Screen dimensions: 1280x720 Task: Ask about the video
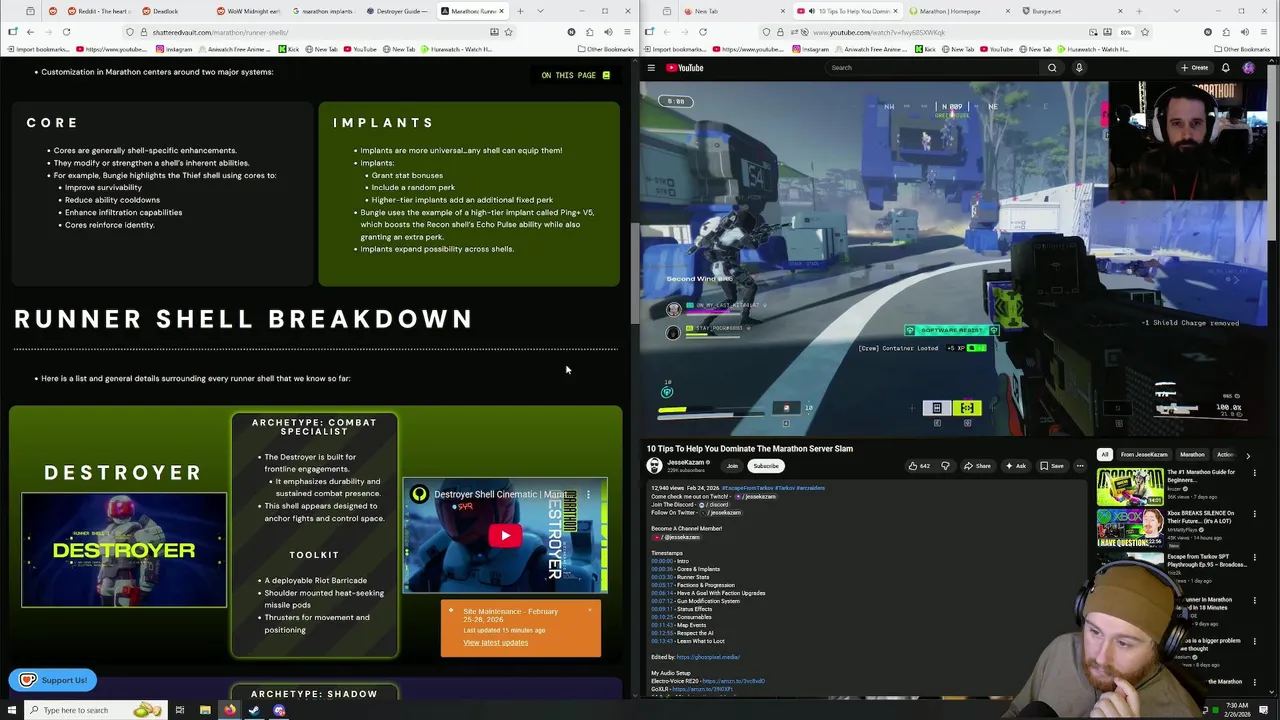point(1015,466)
